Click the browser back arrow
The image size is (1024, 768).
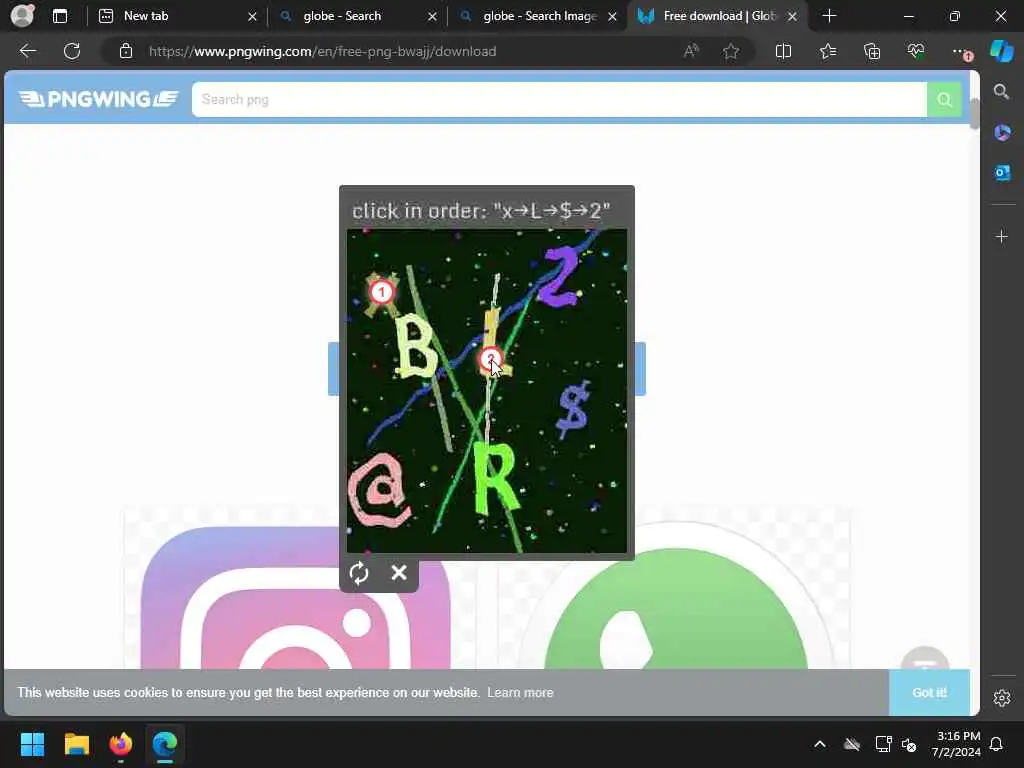click(x=27, y=51)
